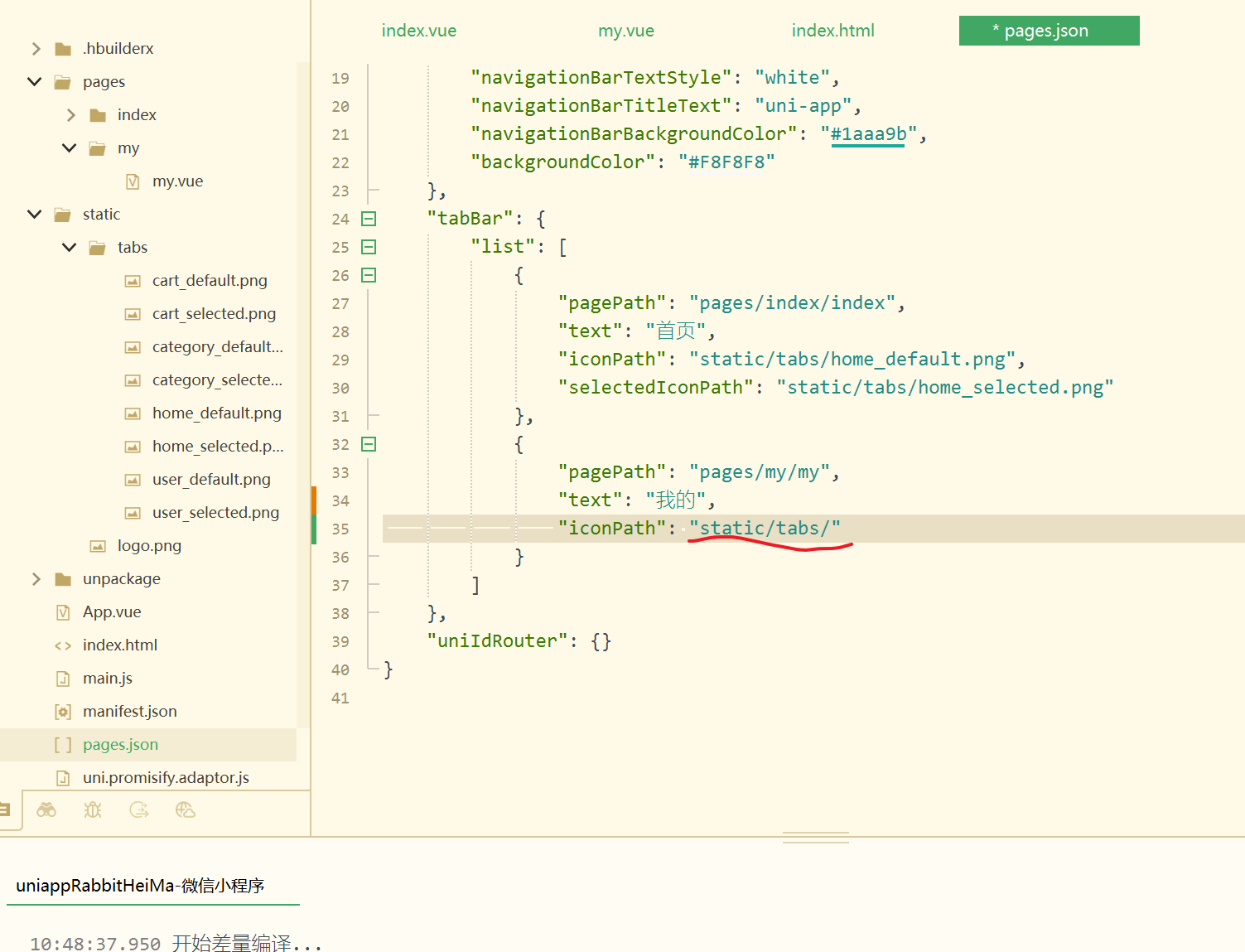This screenshot has height=952, width=1245.
Task: Click the tabs folder icon
Action: pyautogui.click(x=98, y=248)
